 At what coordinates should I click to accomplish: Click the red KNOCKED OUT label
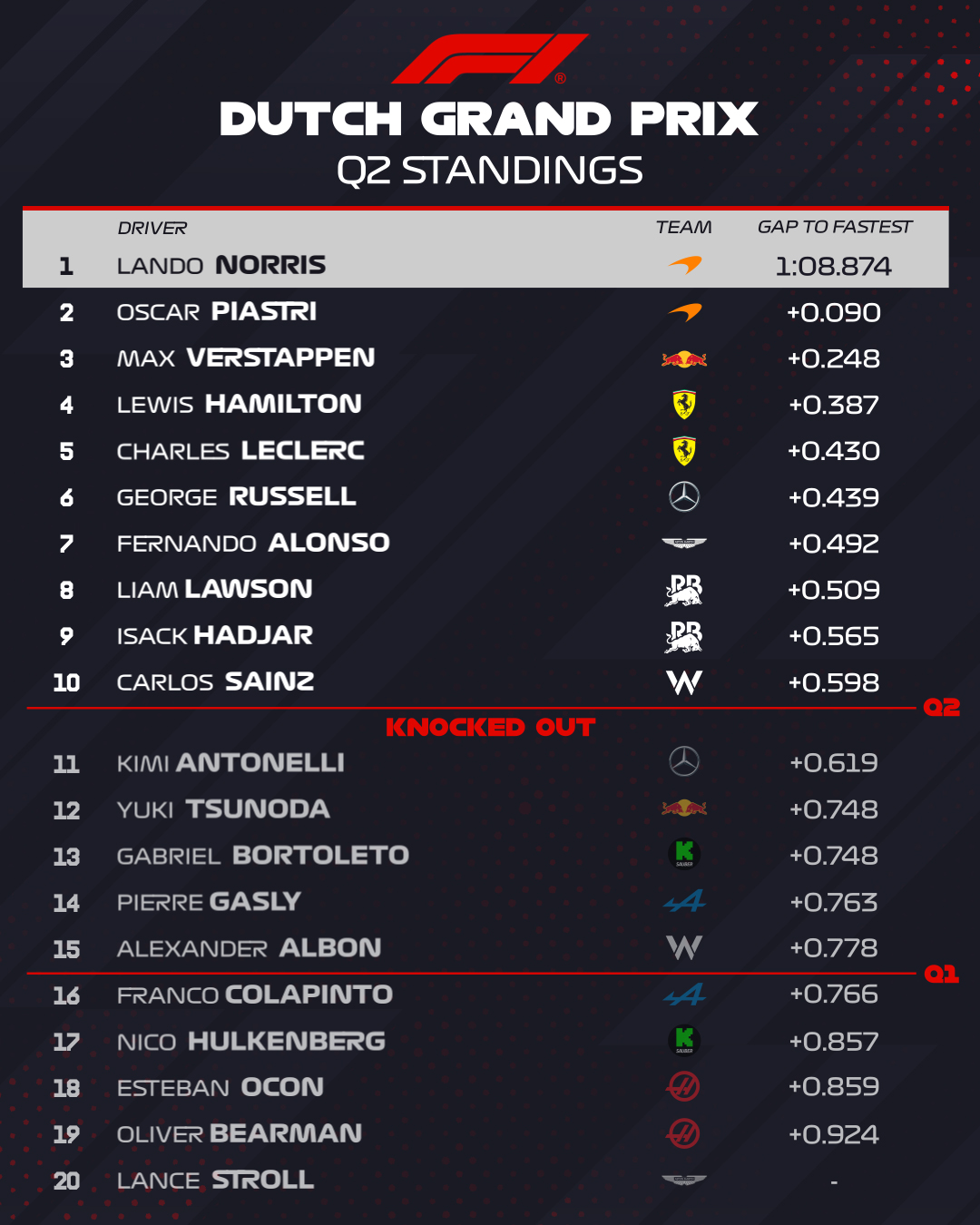pyautogui.click(x=490, y=728)
